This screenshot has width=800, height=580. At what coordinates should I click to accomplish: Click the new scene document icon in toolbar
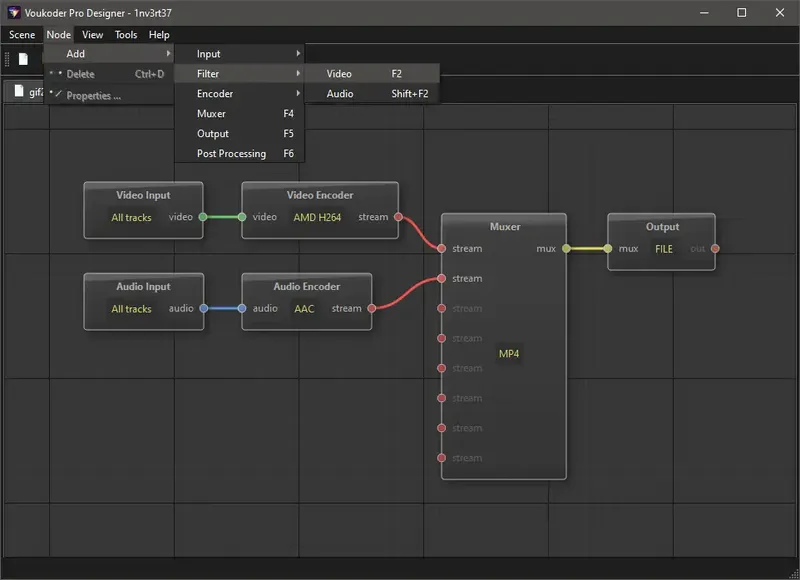[x=23, y=59]
